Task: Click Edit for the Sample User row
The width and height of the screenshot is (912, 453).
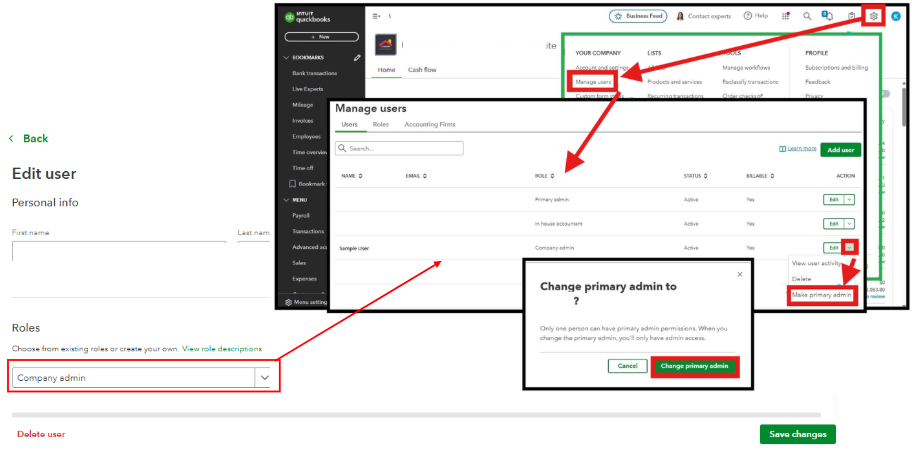Action: [833, 248]
